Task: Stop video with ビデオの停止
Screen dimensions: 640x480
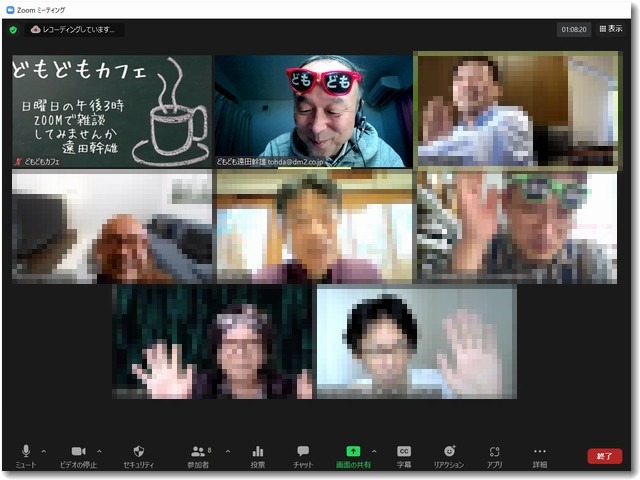Action: (x=78, y=456)
